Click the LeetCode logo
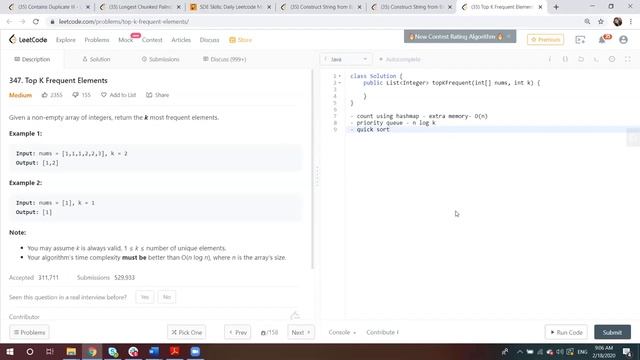The width and height of the screenshot is (640, 360). tap(28, 40)
